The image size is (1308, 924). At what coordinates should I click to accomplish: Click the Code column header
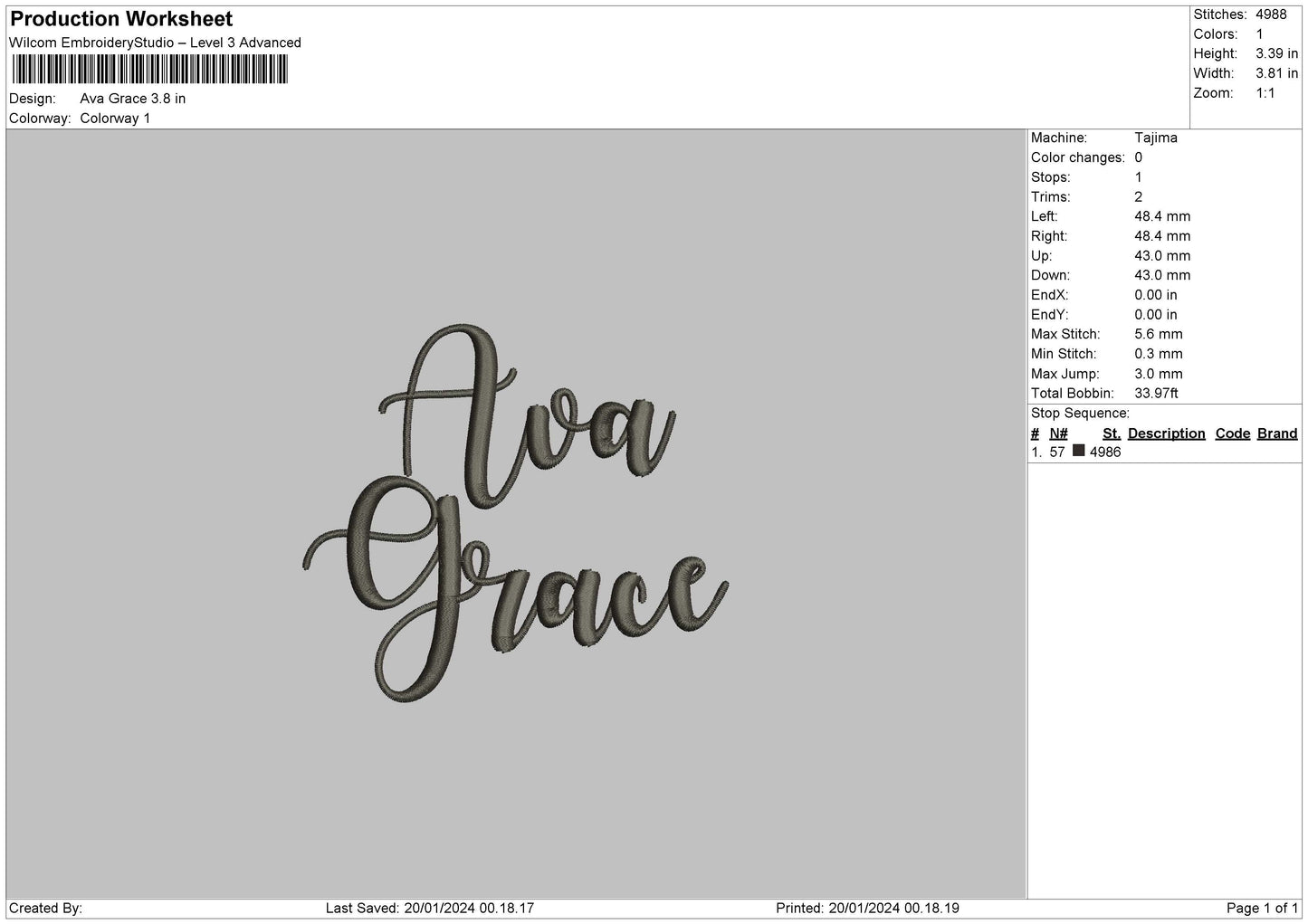[1233, 433]
